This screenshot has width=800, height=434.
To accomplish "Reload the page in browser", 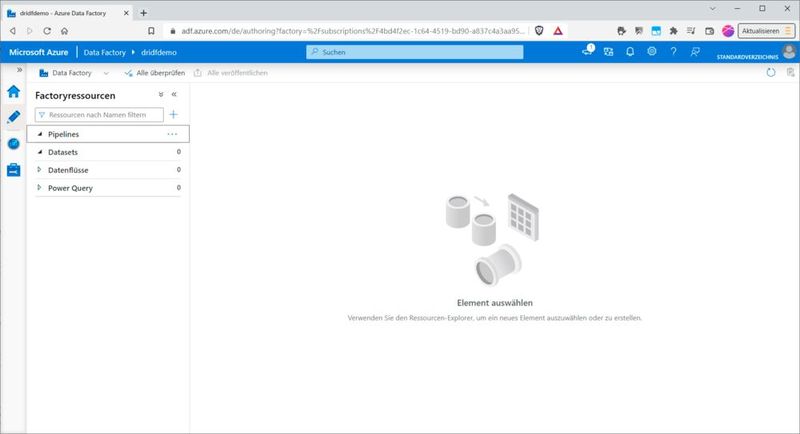I will [47, 31].
